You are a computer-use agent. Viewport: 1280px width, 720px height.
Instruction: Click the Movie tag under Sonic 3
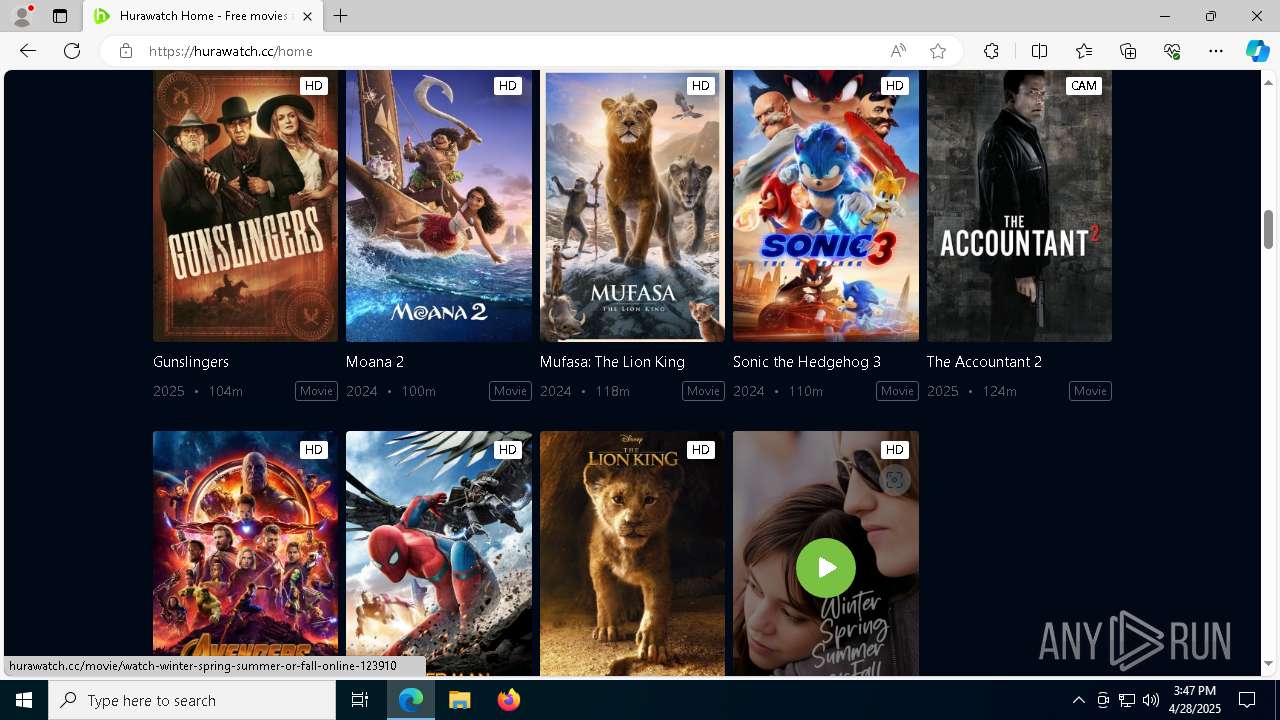coord(897,391)
